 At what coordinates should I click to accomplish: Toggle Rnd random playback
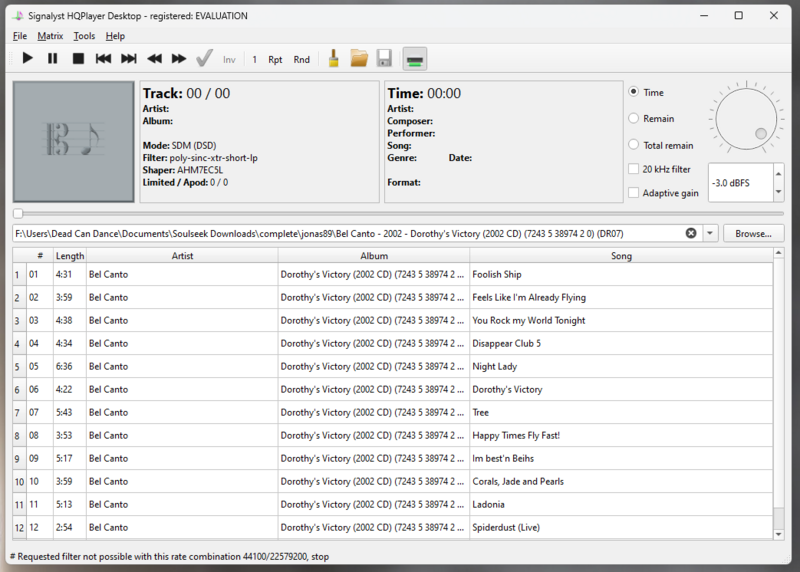301,60
